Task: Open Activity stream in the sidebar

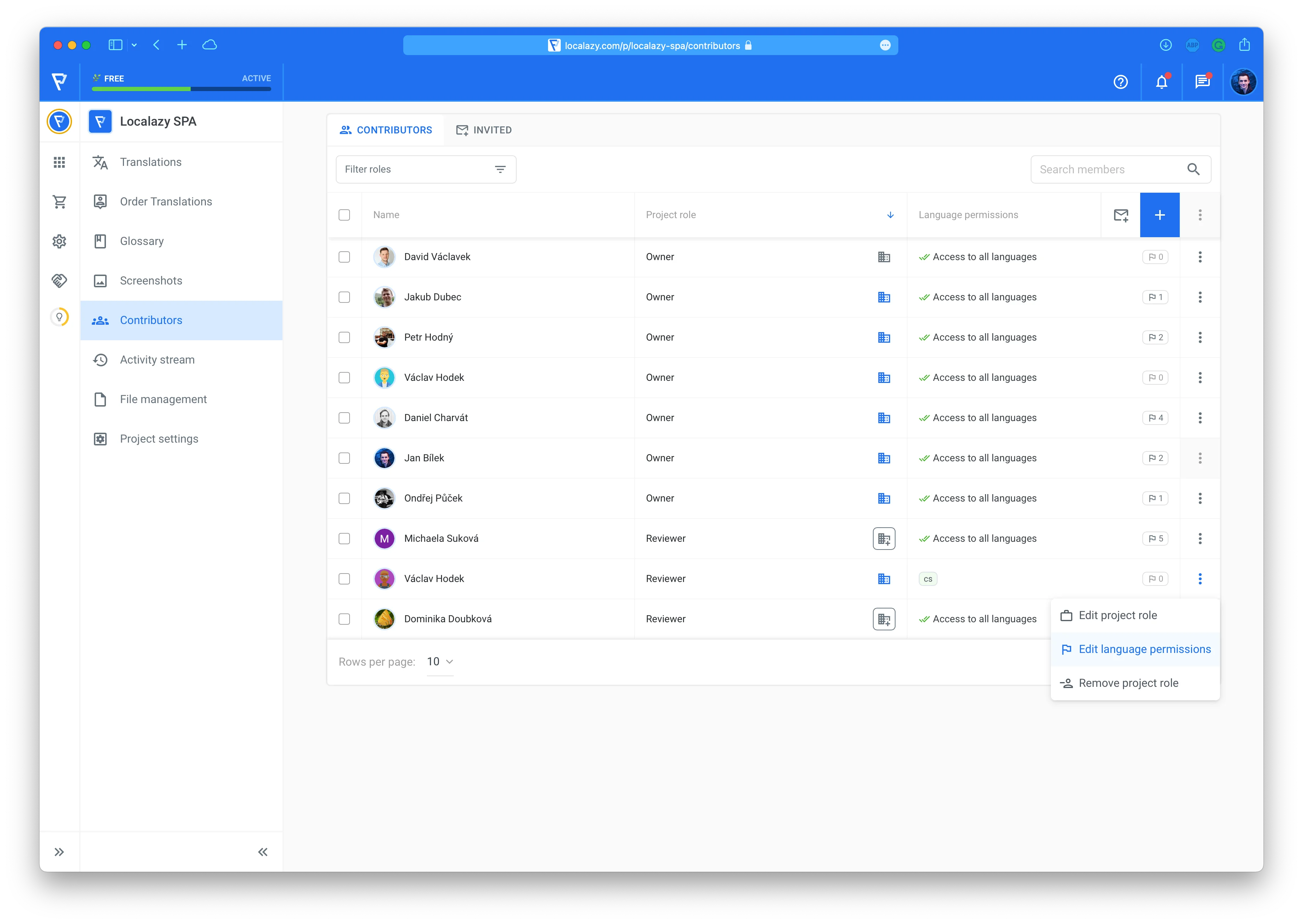Action: [157, 360]
